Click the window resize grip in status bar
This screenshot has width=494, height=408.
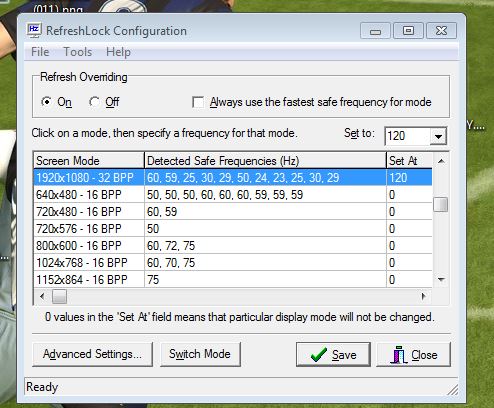[452, 389]
